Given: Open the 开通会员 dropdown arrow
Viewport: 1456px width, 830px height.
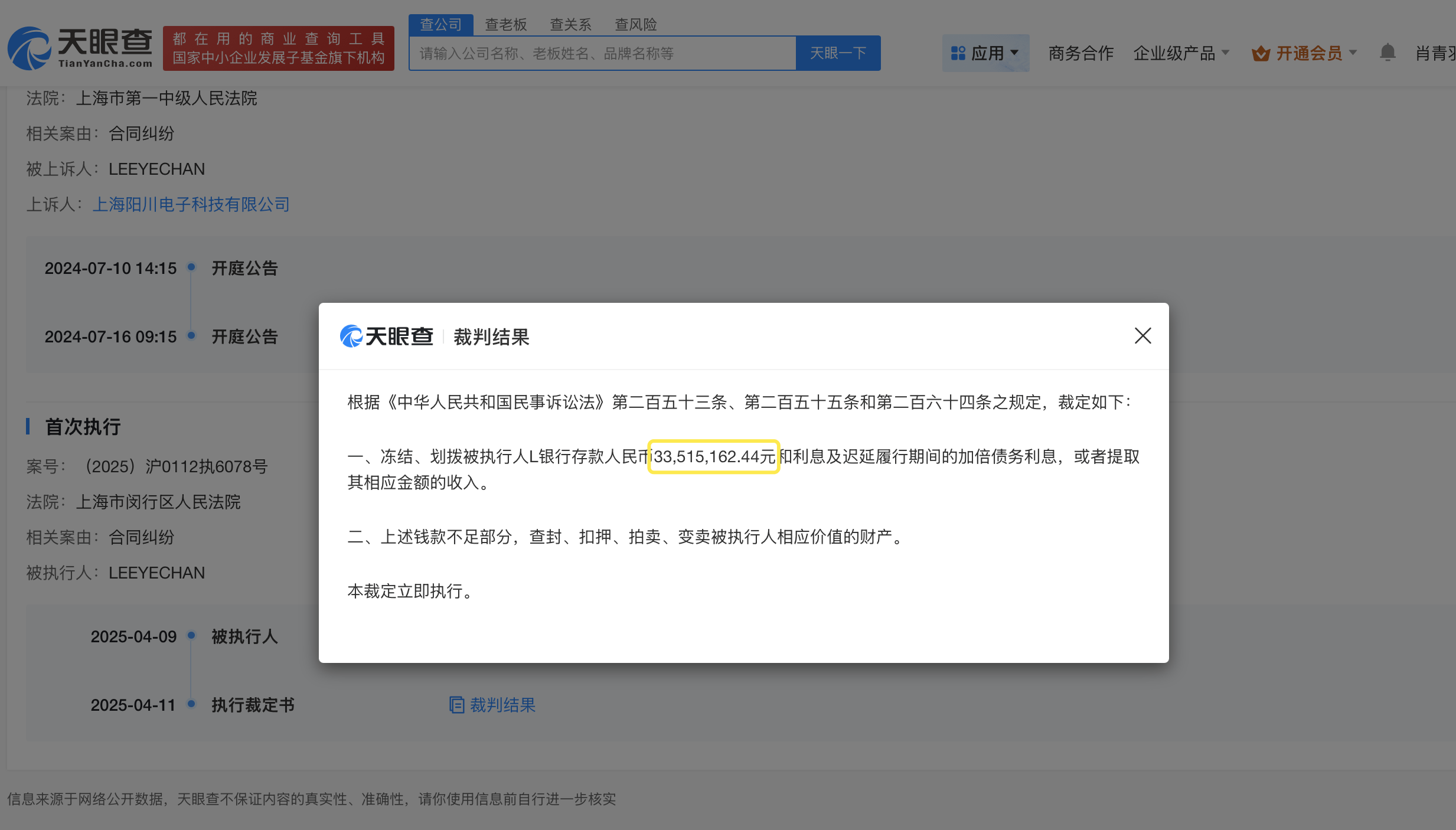Looking at the screenshot, I should [1353, 53].
